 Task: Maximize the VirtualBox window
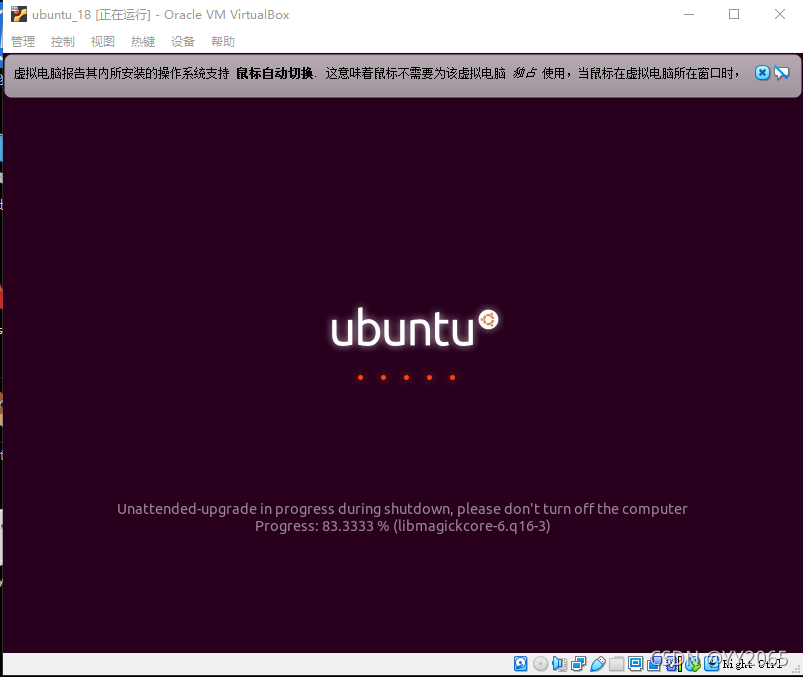point(734,14)
